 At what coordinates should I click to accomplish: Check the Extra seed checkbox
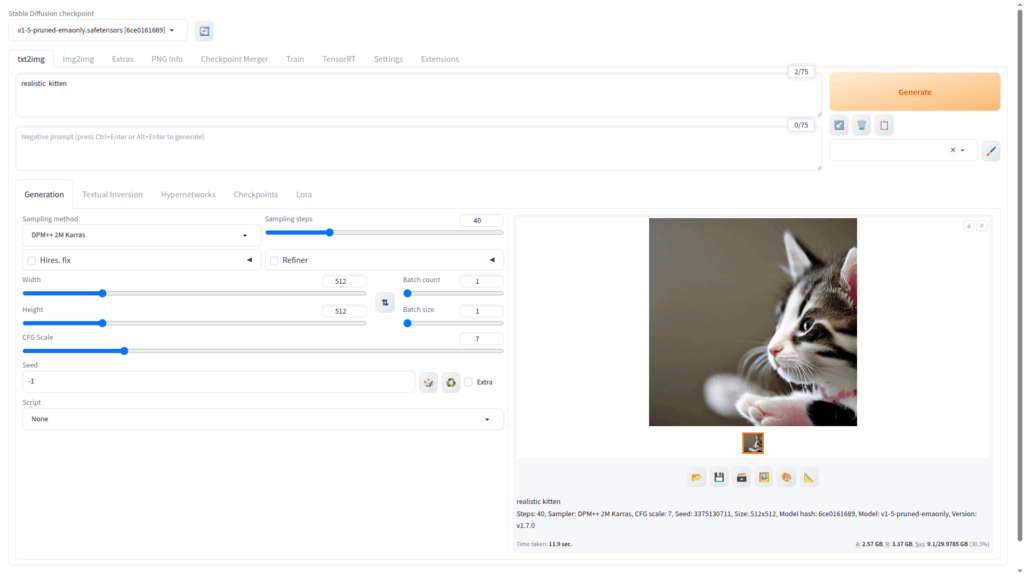[x=468, y=382]
